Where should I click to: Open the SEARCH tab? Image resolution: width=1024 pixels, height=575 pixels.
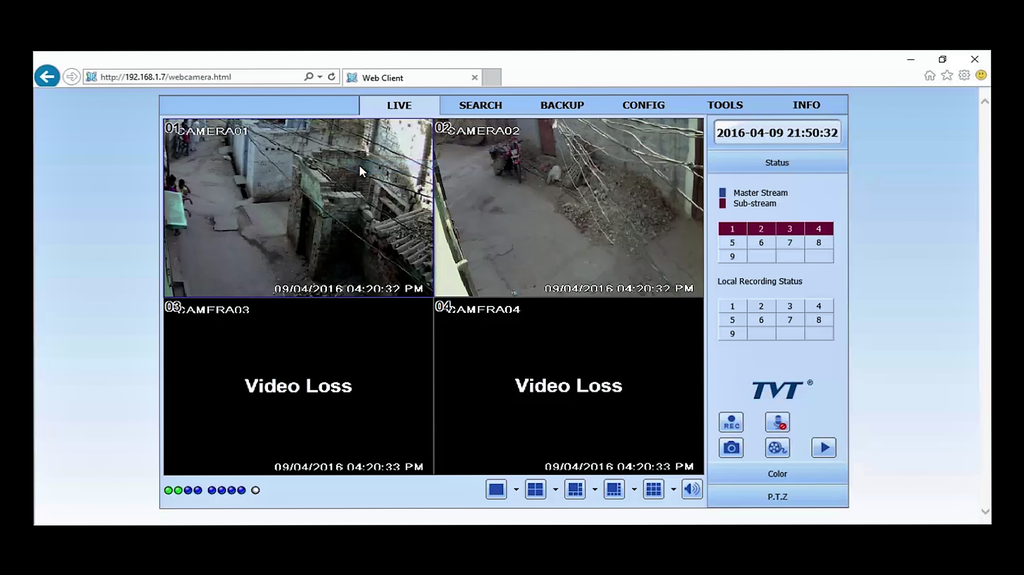click(x=480, y=105)
